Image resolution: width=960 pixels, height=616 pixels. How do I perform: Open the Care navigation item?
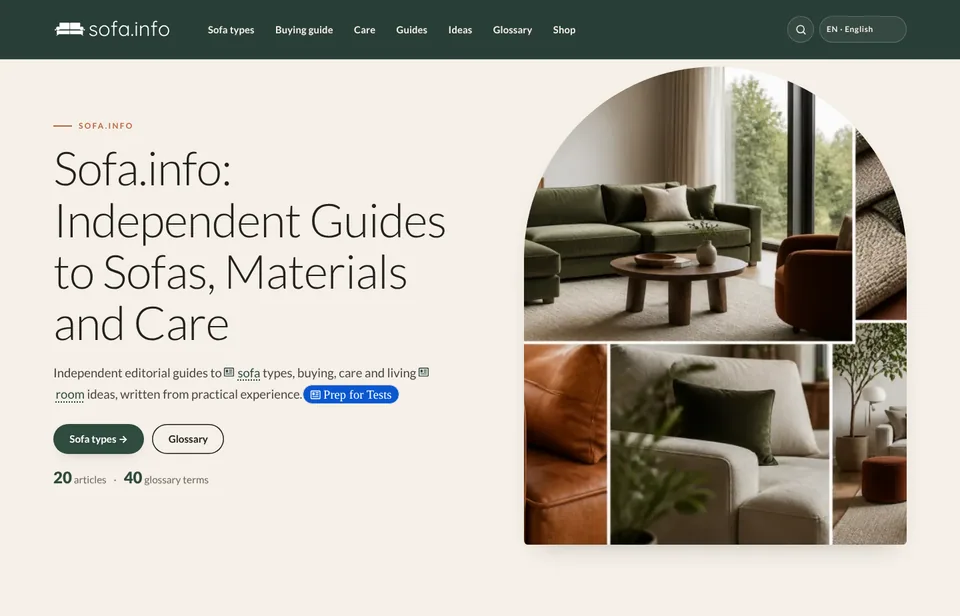(x=364, y=29)
